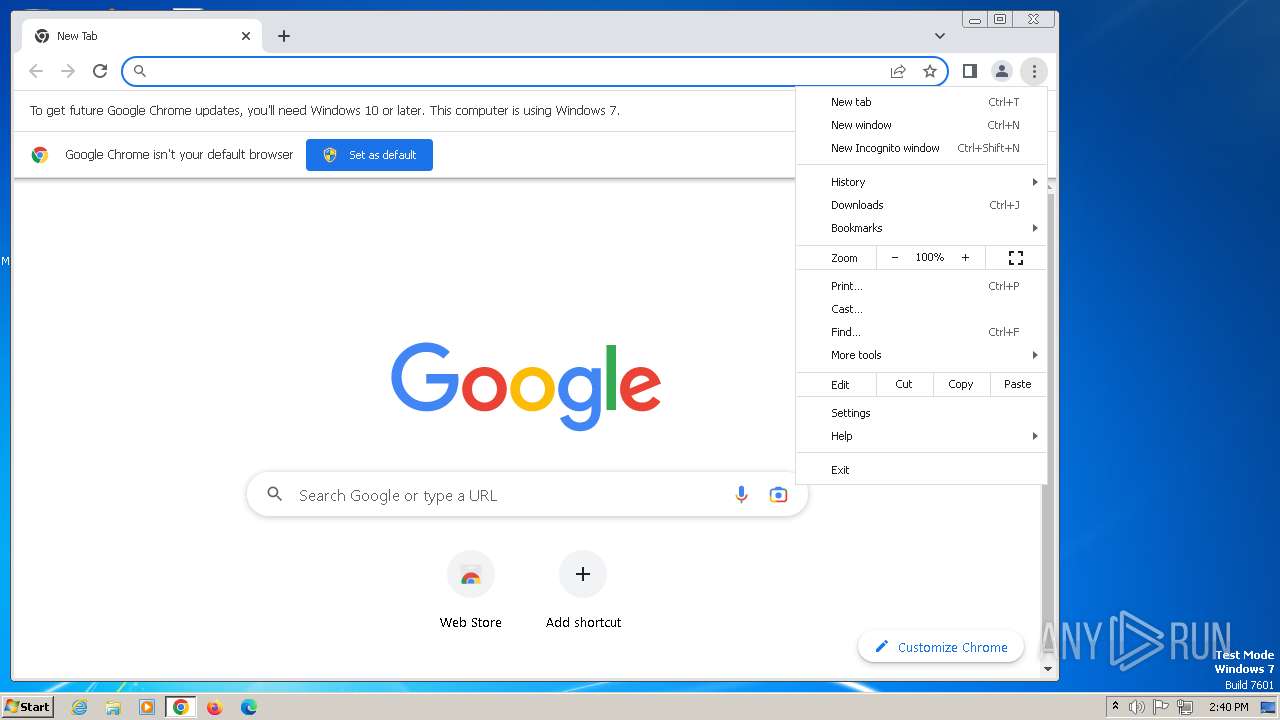Screen dimensions: 1280x720
Task: Open the side panel icon
Action: point(969,71)
